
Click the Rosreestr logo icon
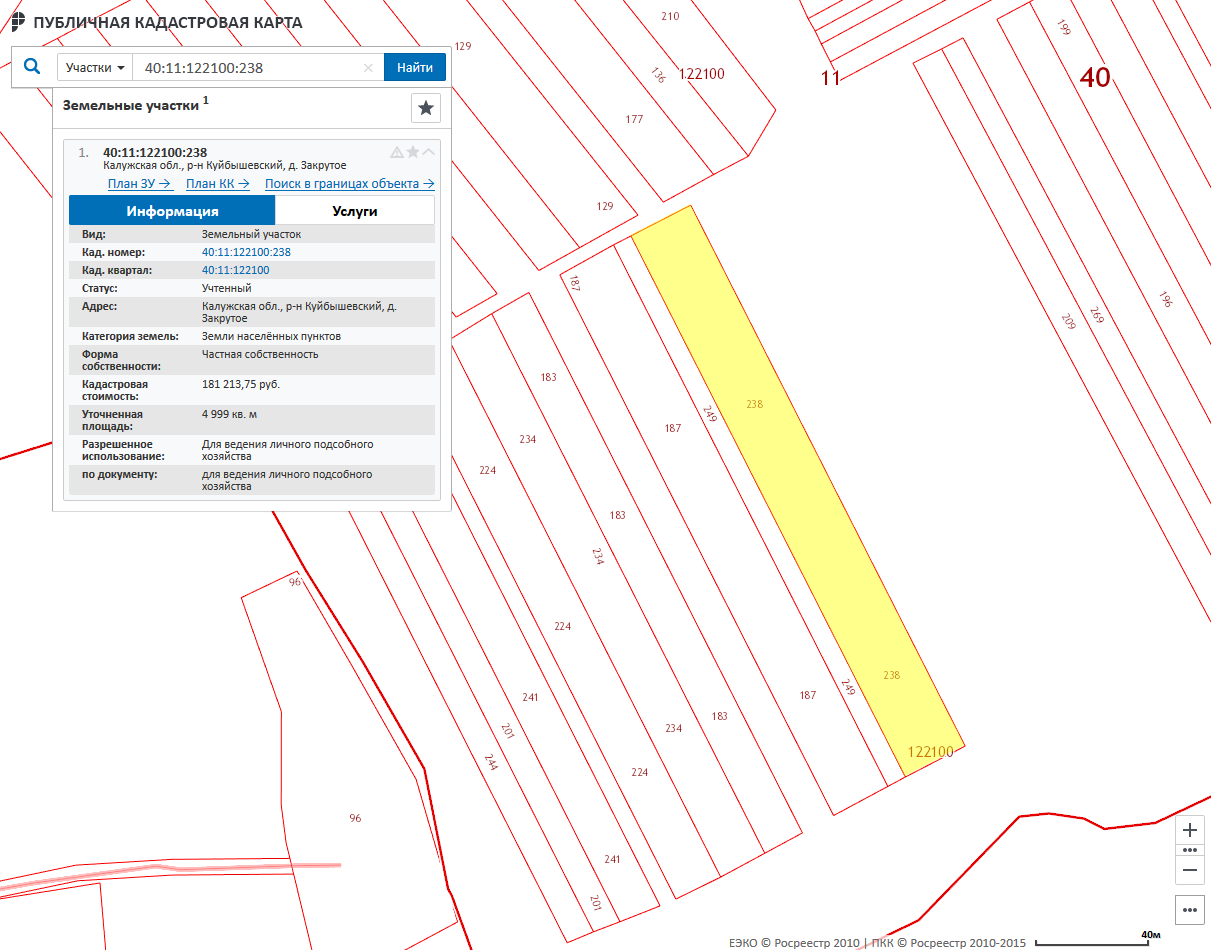(19, 22)
